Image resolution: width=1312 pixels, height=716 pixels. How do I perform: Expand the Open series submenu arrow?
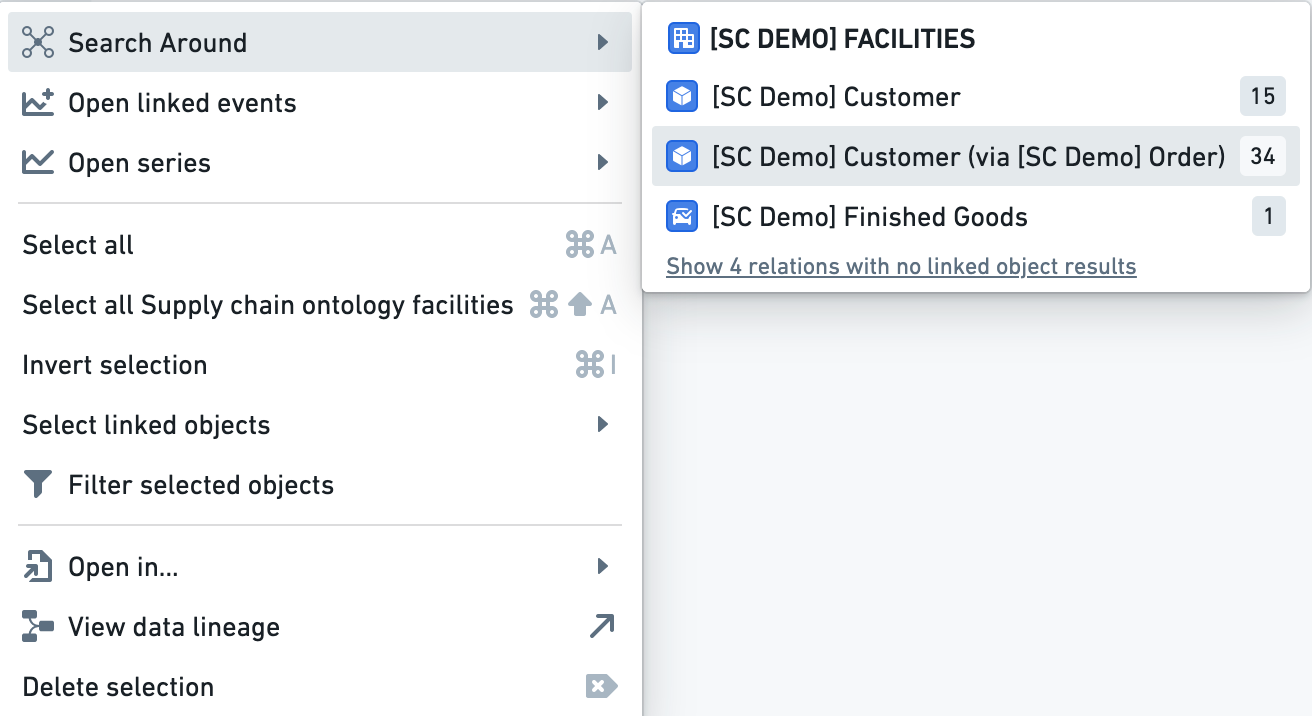coord(603,162)
